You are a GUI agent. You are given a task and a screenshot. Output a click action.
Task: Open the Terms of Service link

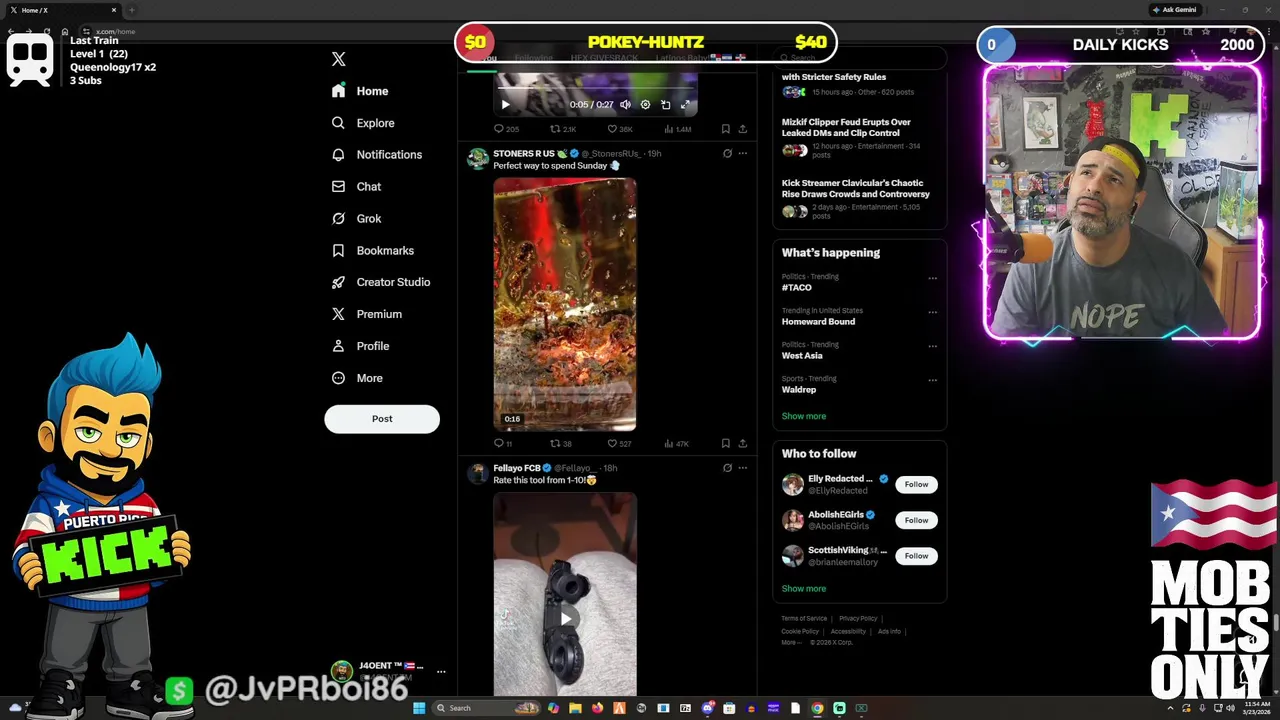tap(804, 619)
